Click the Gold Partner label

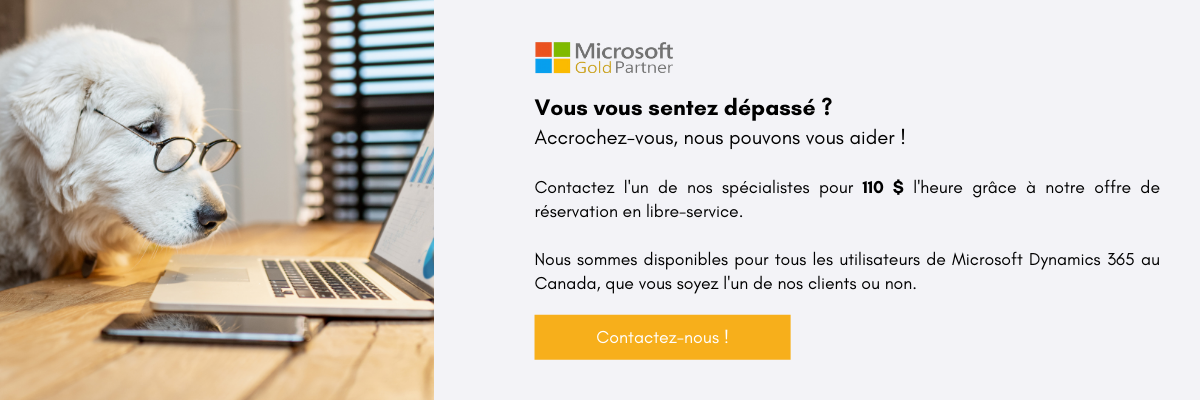click(624, 68)
